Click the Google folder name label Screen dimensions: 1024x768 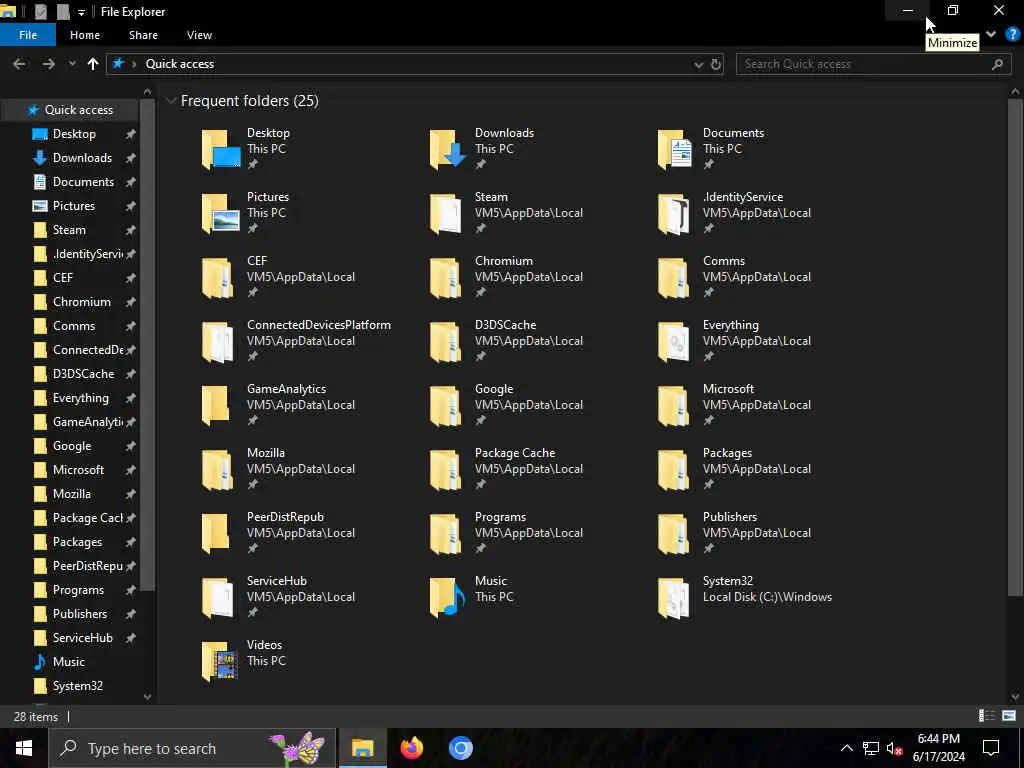click(x=494, y=389)
